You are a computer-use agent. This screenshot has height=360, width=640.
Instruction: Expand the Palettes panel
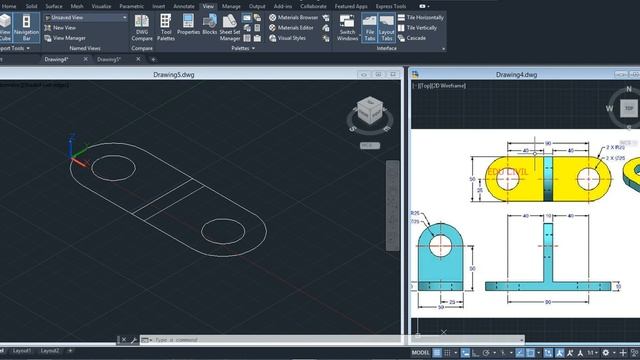243,48
